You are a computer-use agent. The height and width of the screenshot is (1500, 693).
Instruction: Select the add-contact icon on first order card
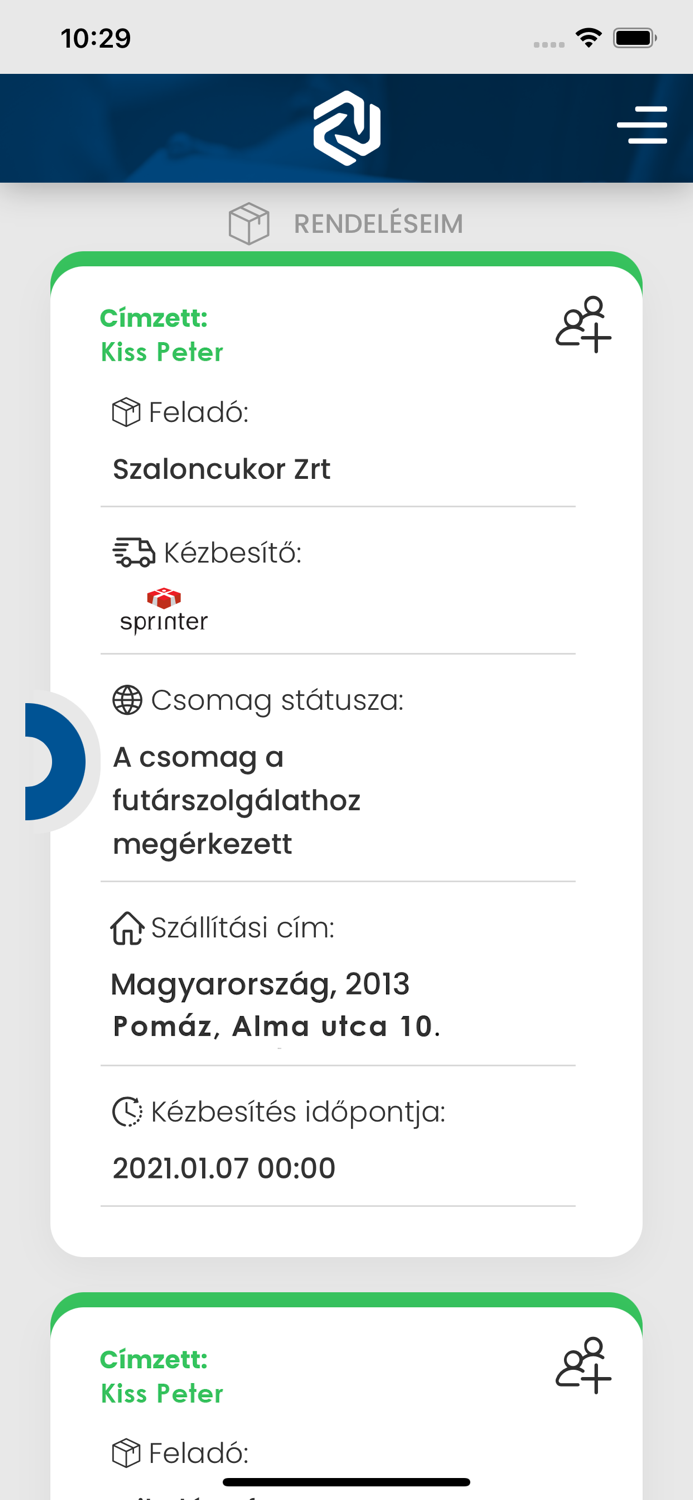(x=583, y=323)
